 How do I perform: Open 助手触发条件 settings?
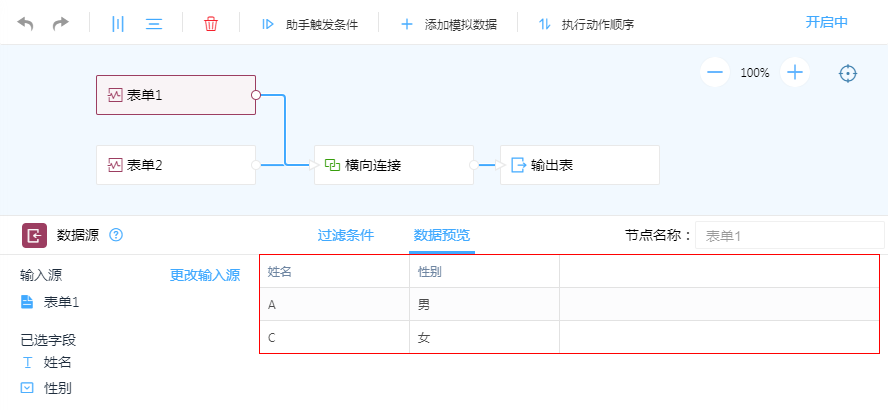pyautogui.click(x=310, y=24)
